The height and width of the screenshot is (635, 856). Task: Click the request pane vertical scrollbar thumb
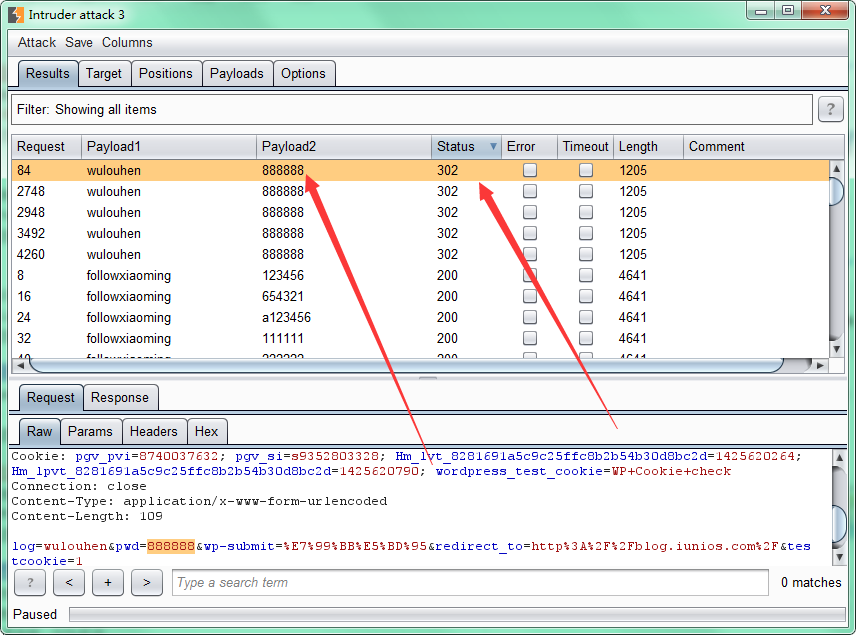839,525
